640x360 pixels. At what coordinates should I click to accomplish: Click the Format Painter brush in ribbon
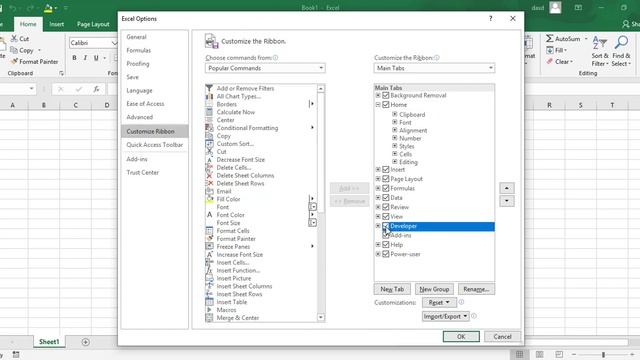14,62
